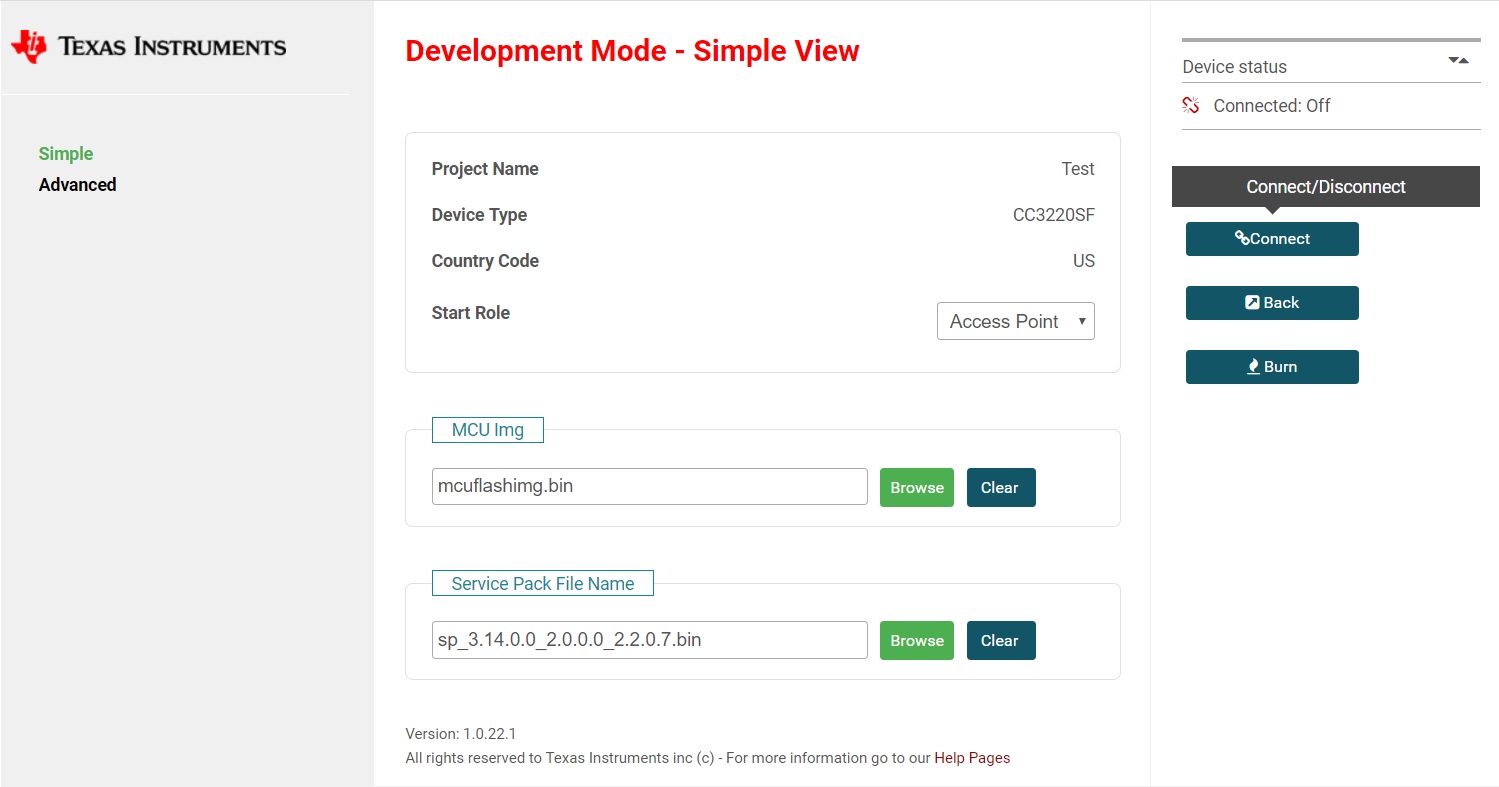
Task: Click the Device status header text
Action: [1234, 67]
